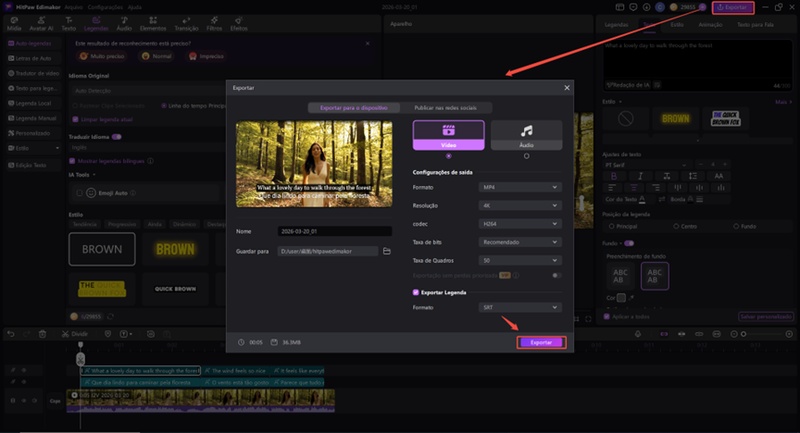This screenshot has height=433, width=800.
Task: Toggle the Exportar Legenda checkbox
Action: point(416,292)
